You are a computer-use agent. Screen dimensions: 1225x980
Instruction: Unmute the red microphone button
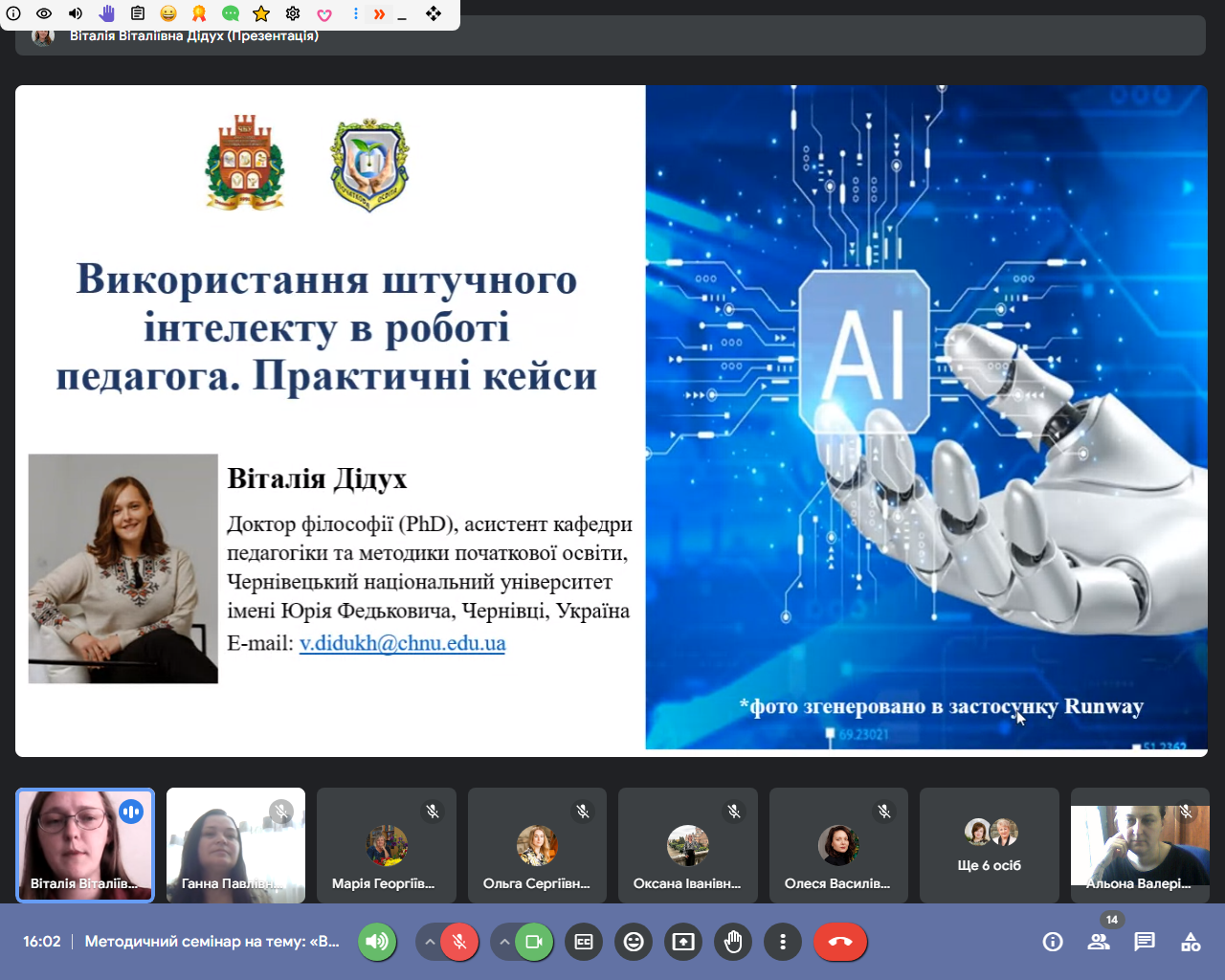459,942
